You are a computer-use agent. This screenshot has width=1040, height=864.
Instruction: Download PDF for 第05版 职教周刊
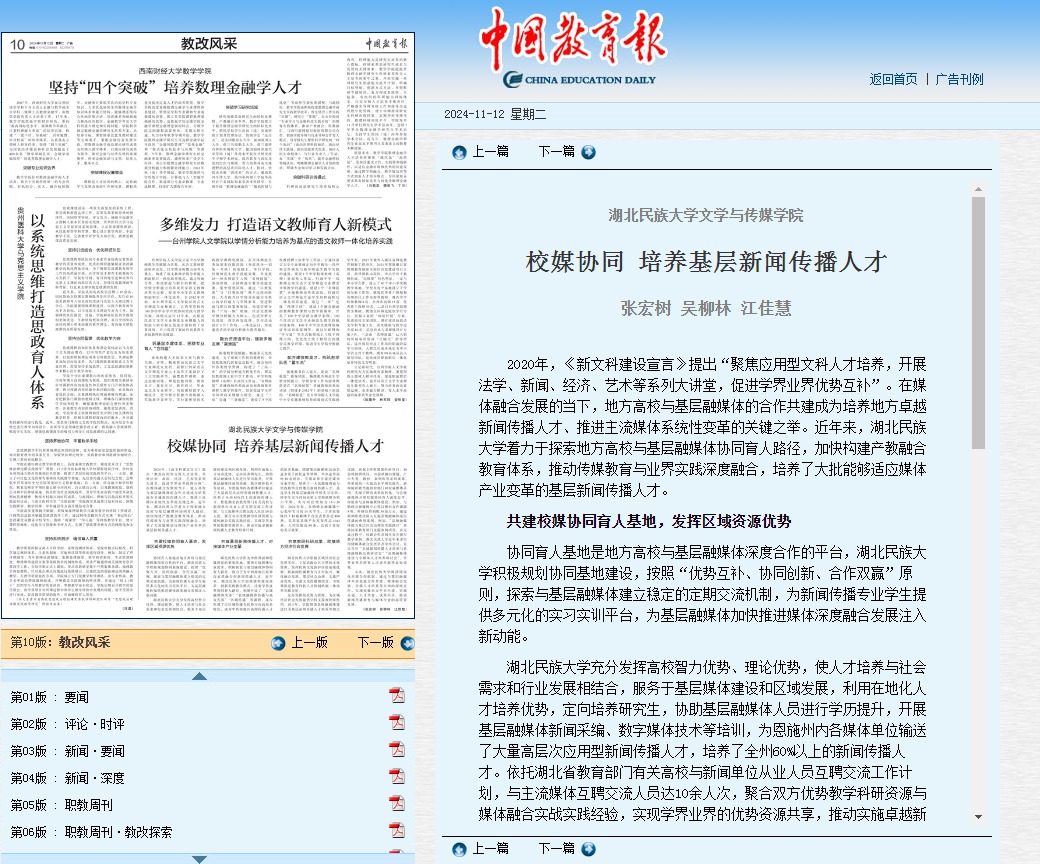pyautogui.click(x=397, y=803)
